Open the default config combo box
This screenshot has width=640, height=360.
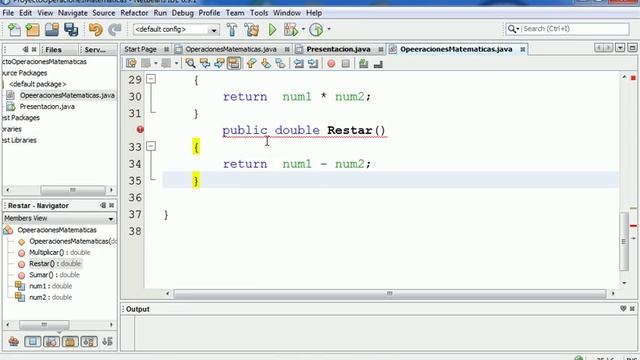pyautogui.click(x=176, y=29)
